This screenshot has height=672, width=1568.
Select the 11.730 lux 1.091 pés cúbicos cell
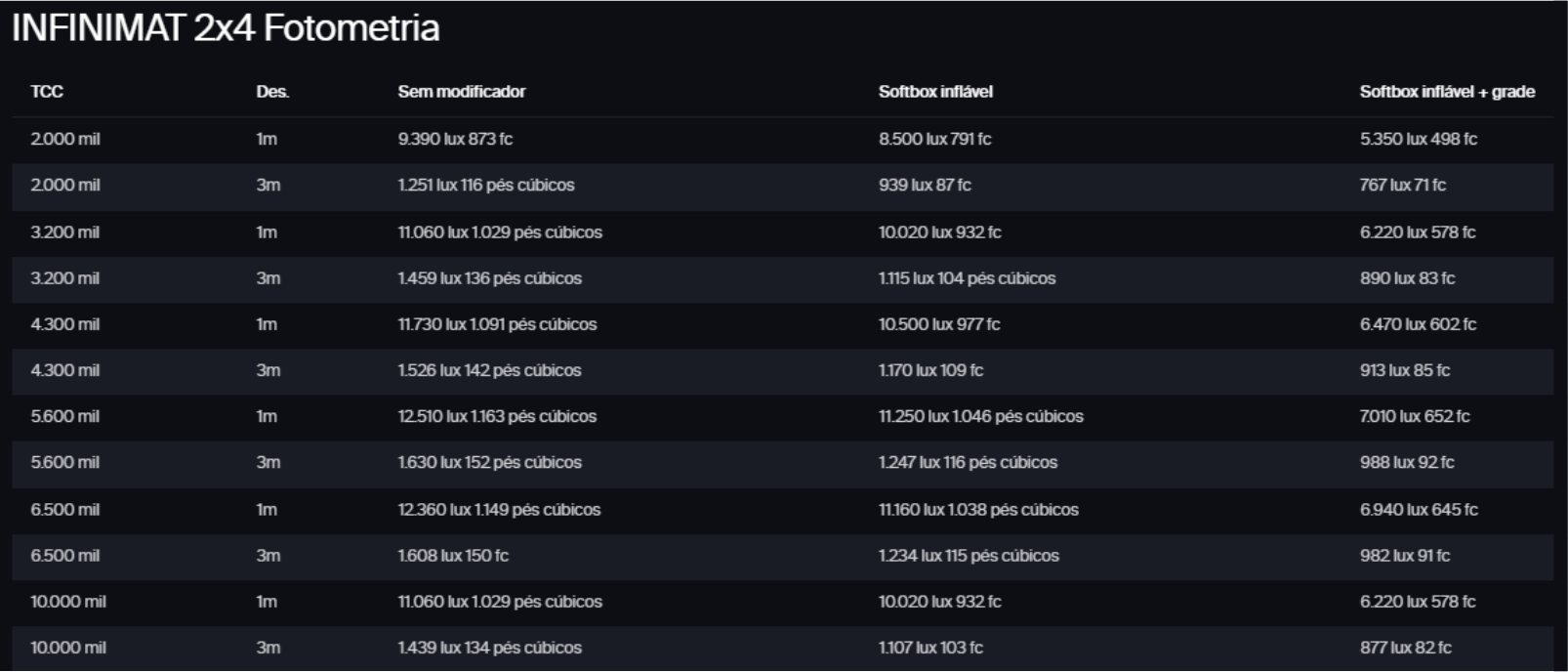497,324
